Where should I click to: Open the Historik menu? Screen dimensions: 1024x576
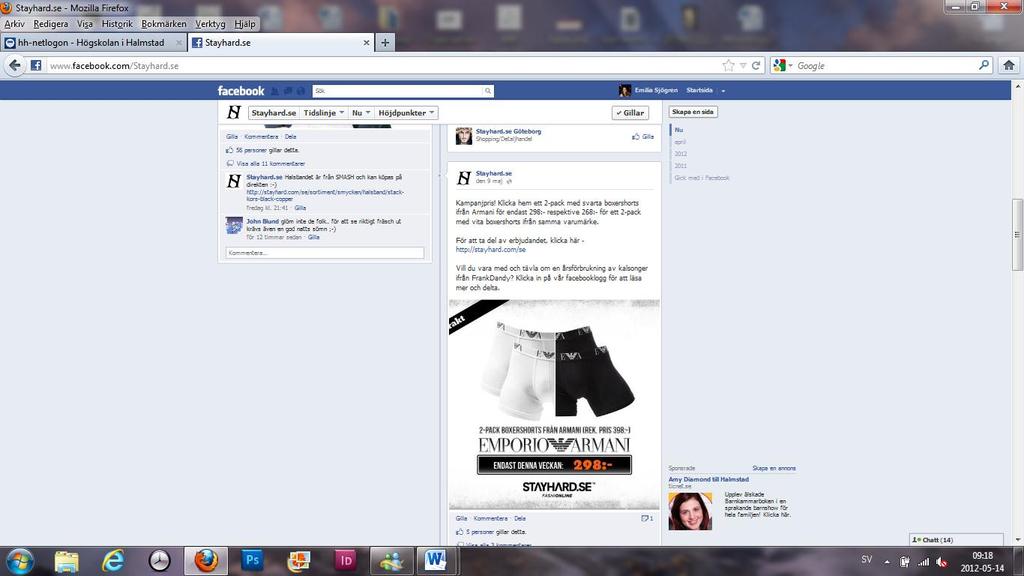pos(117,24)
